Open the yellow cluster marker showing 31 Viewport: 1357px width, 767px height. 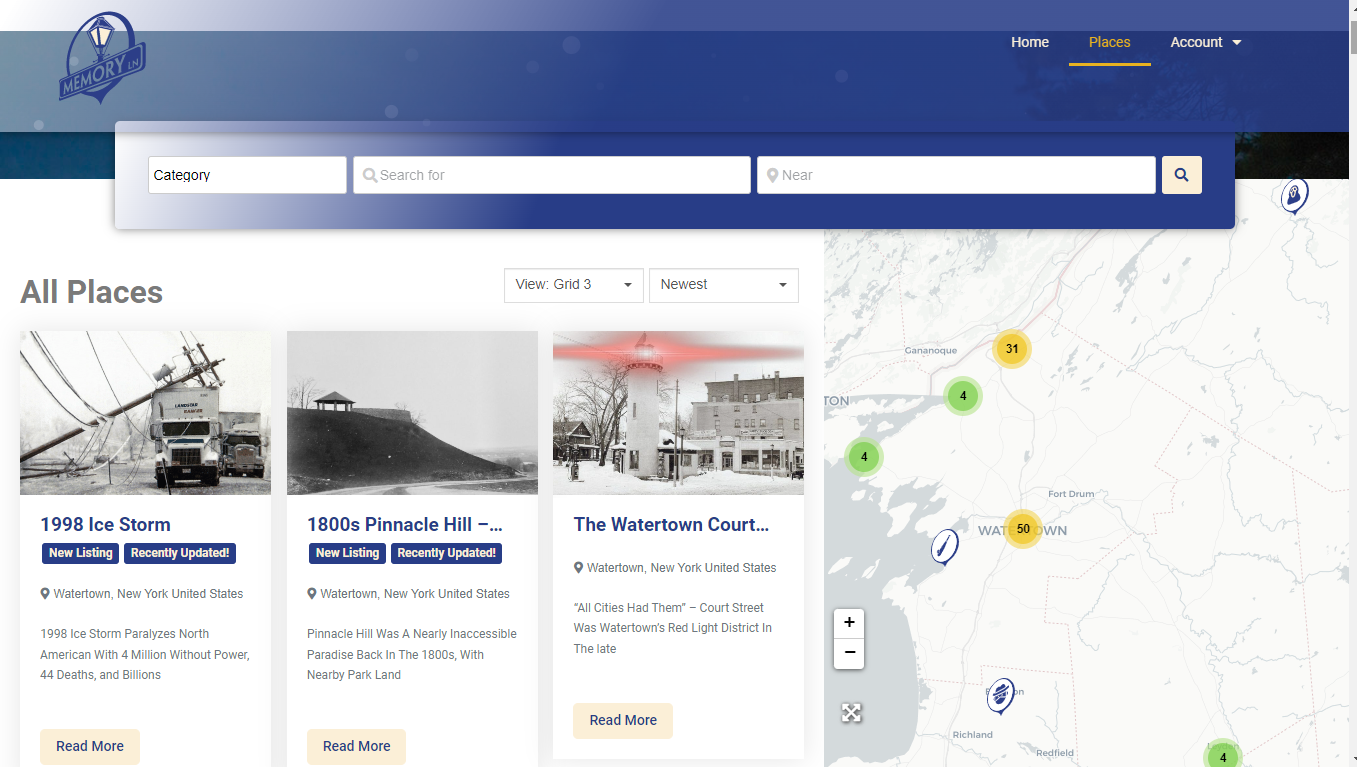coord(1011,349)
